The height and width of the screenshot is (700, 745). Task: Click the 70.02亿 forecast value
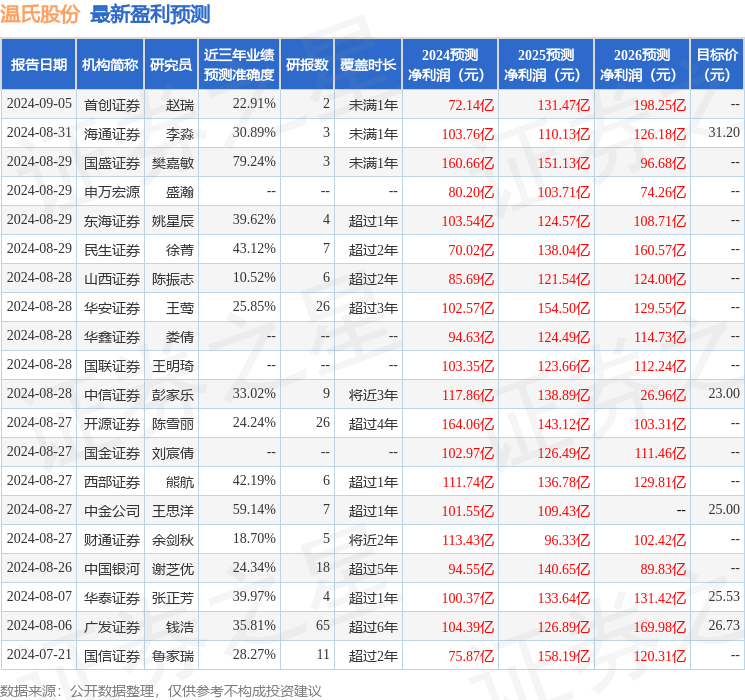click(x=471, y=250)
